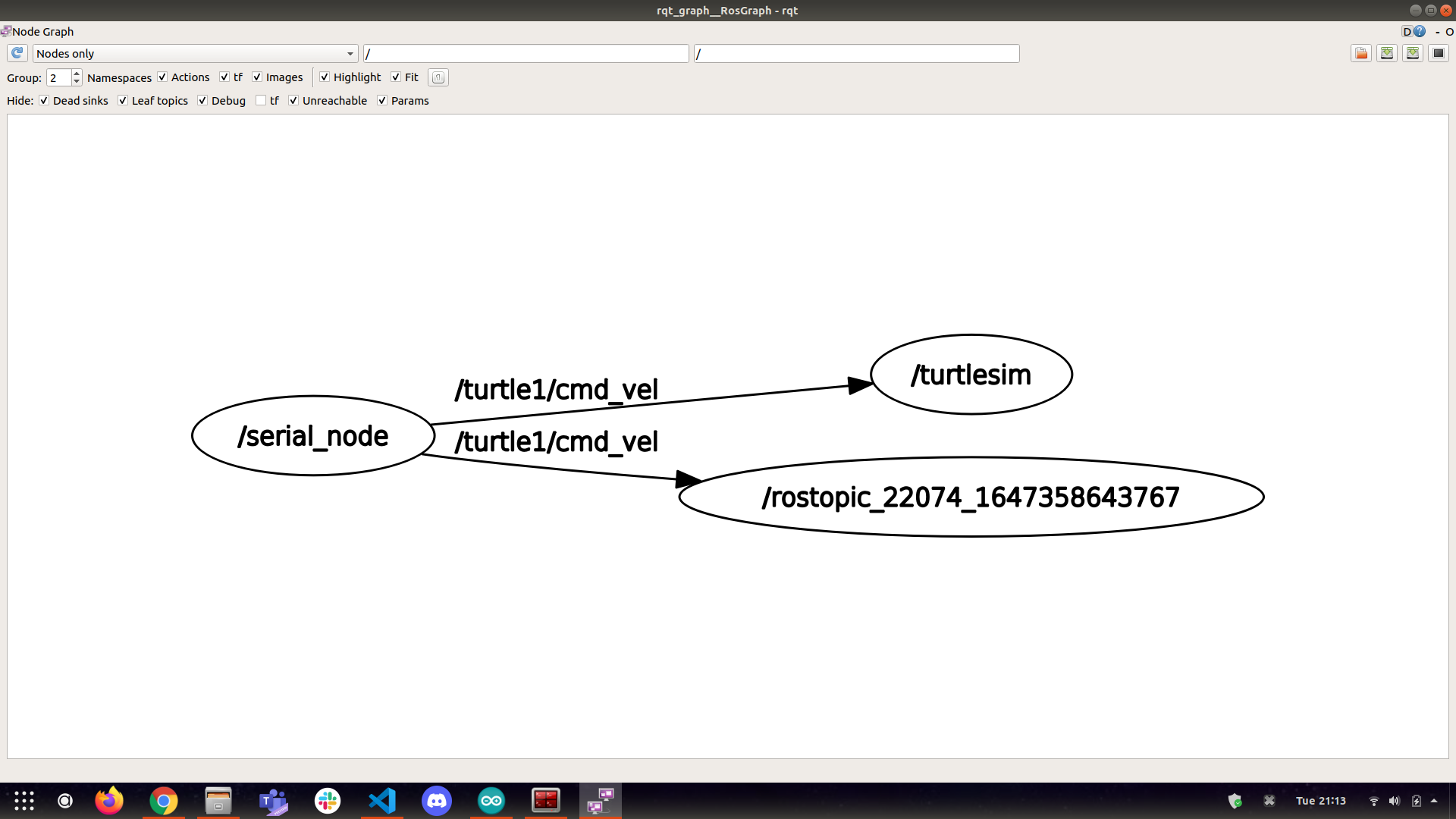Open the volume speaker tray icon

tap(1395, 801)
